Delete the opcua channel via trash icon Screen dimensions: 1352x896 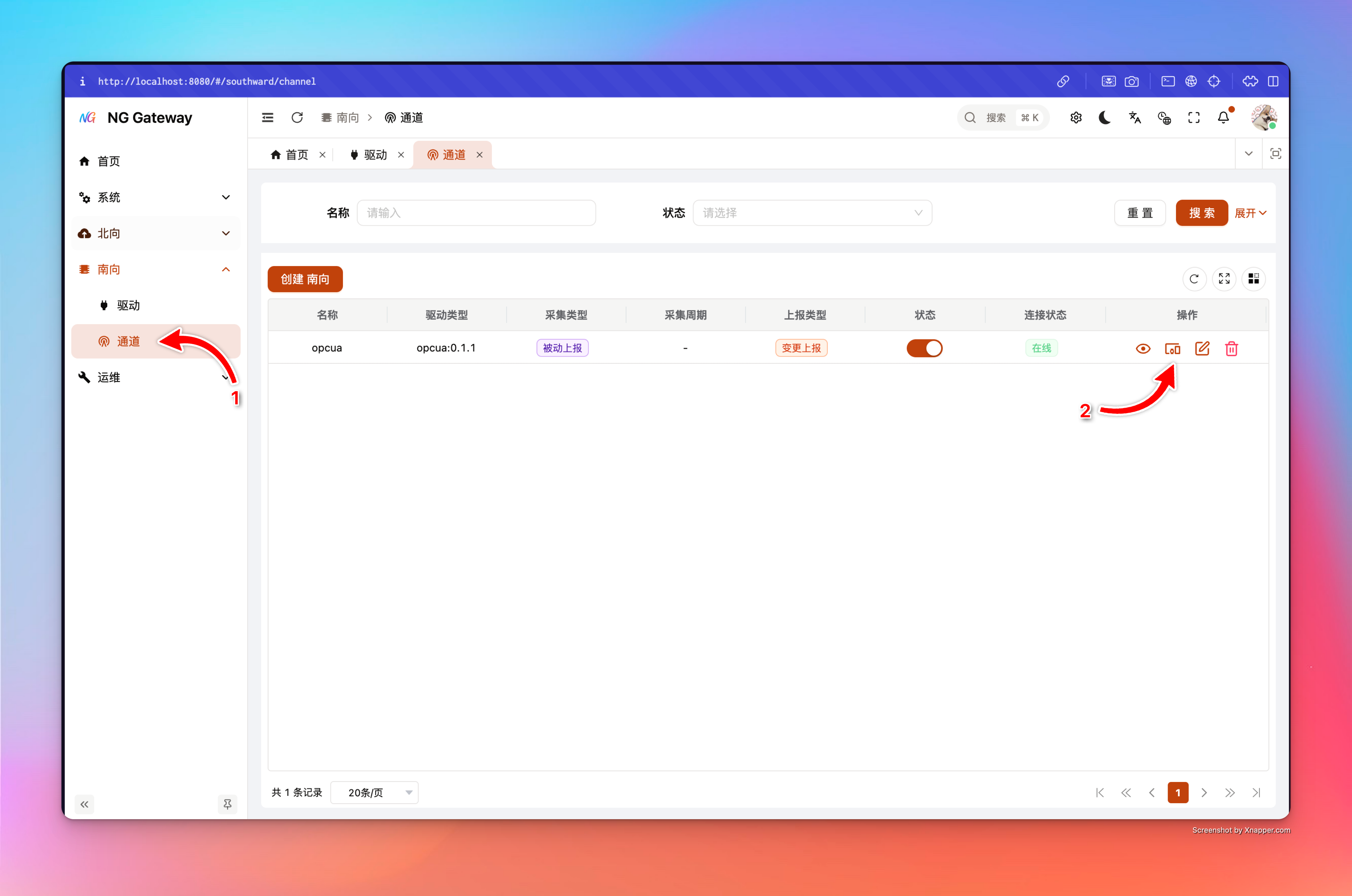tap(1232, 348)
